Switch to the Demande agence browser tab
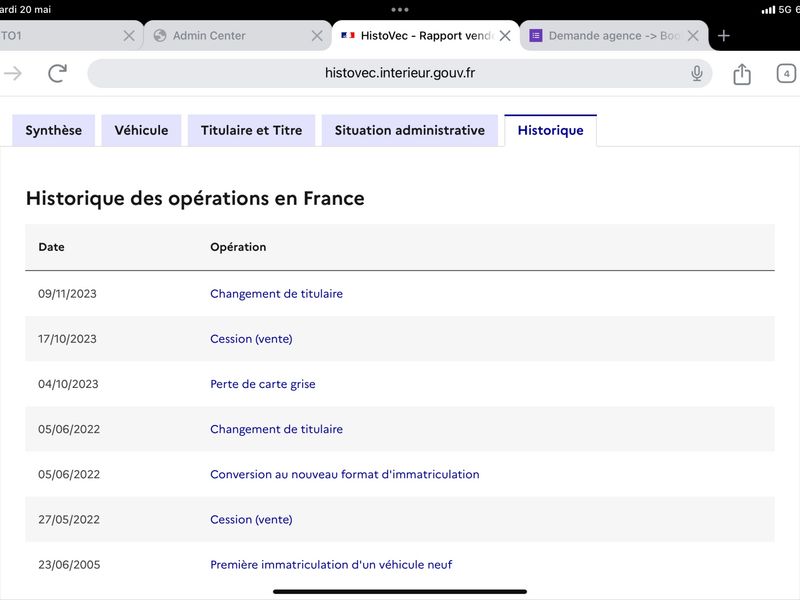The image size is (800, 600). [614, 36]
